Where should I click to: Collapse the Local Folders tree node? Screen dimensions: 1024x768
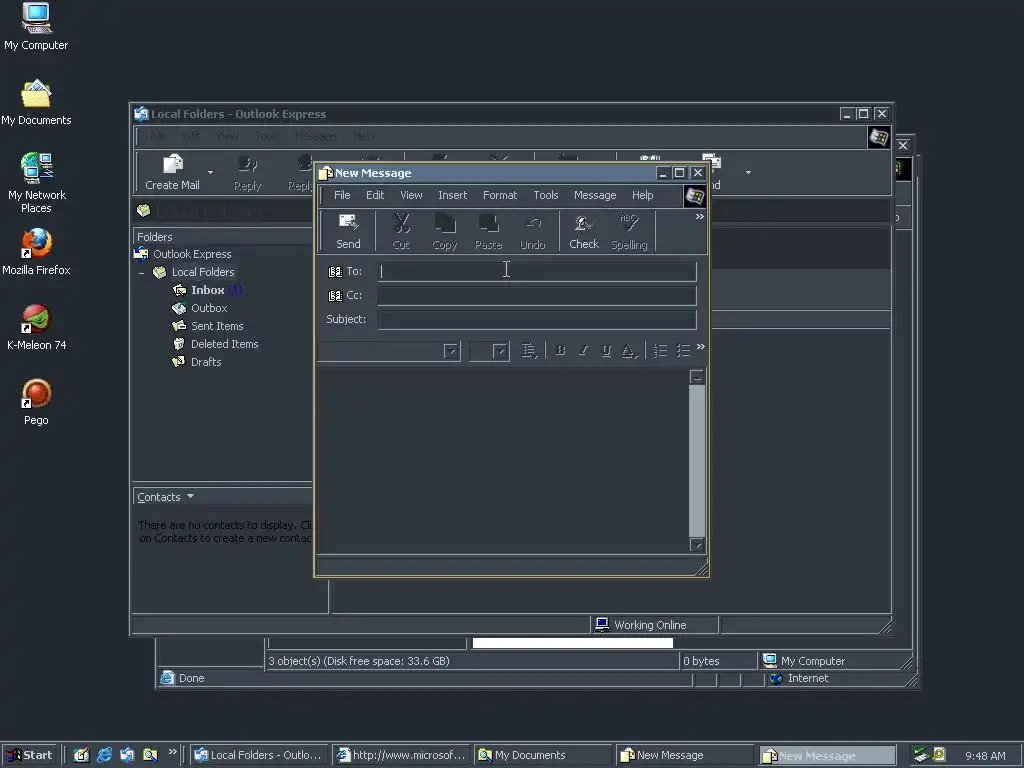[142, 272]
